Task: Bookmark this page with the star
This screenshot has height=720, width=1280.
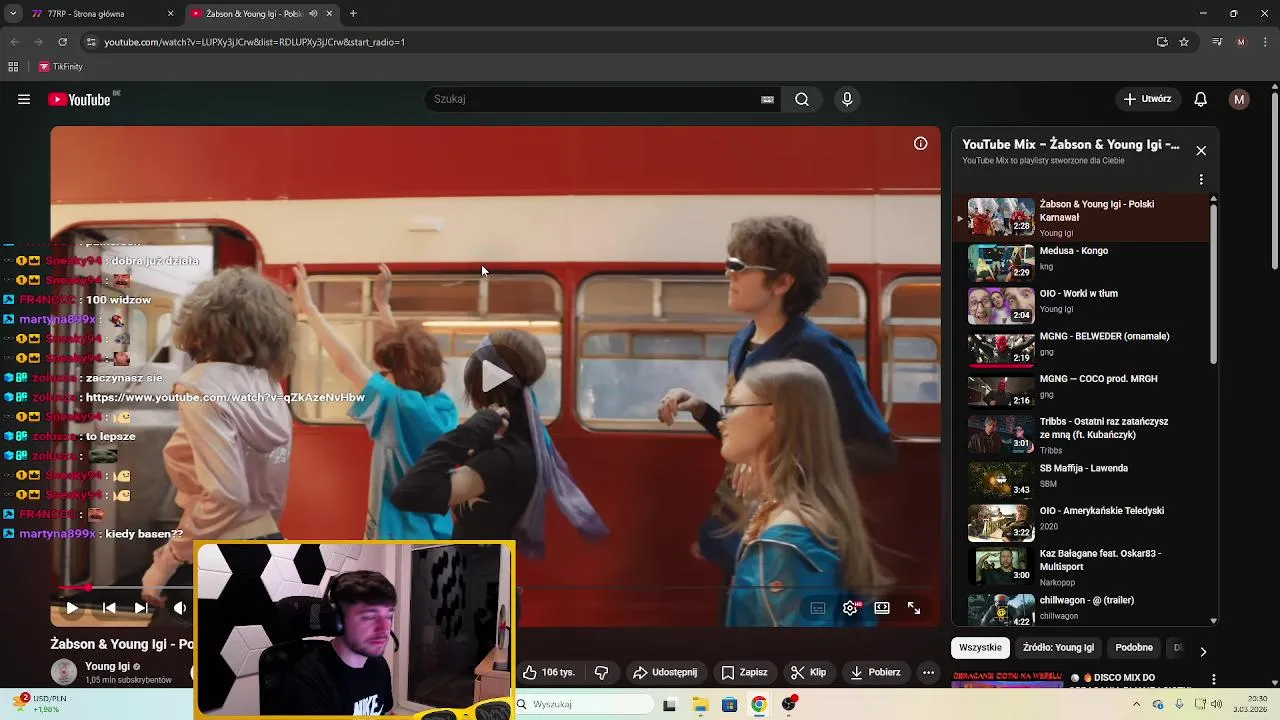Action: (x=1184, y=42)
